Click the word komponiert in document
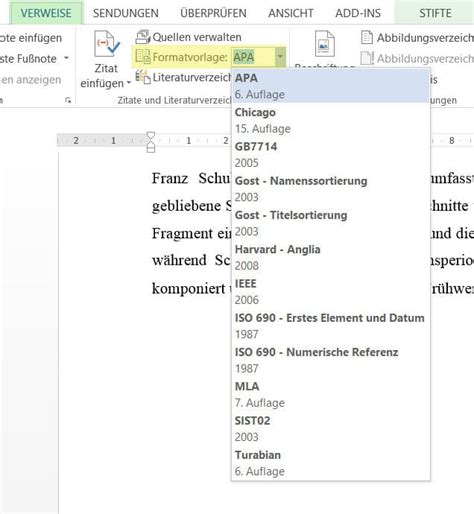The width and height of the screenshot is (474, 514). (x=188, y=289)
